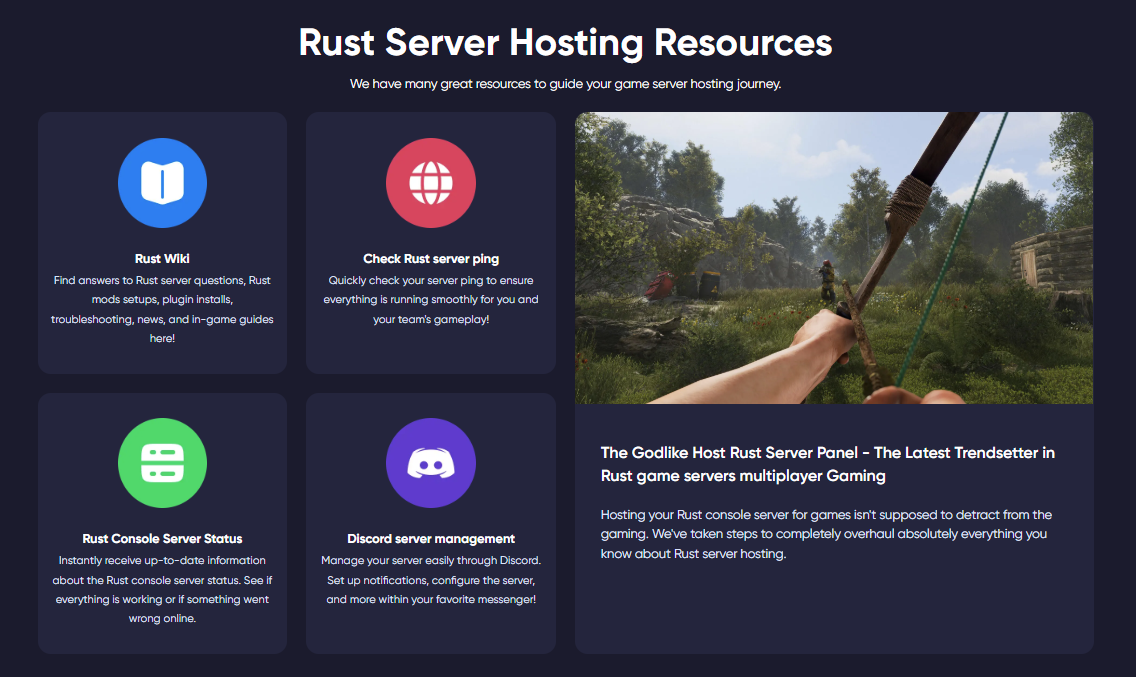Screen dimensions: 1136x677
Task: Click the paragraph about overhauling Rust server hosting
Action: click(x=826, y=534)
